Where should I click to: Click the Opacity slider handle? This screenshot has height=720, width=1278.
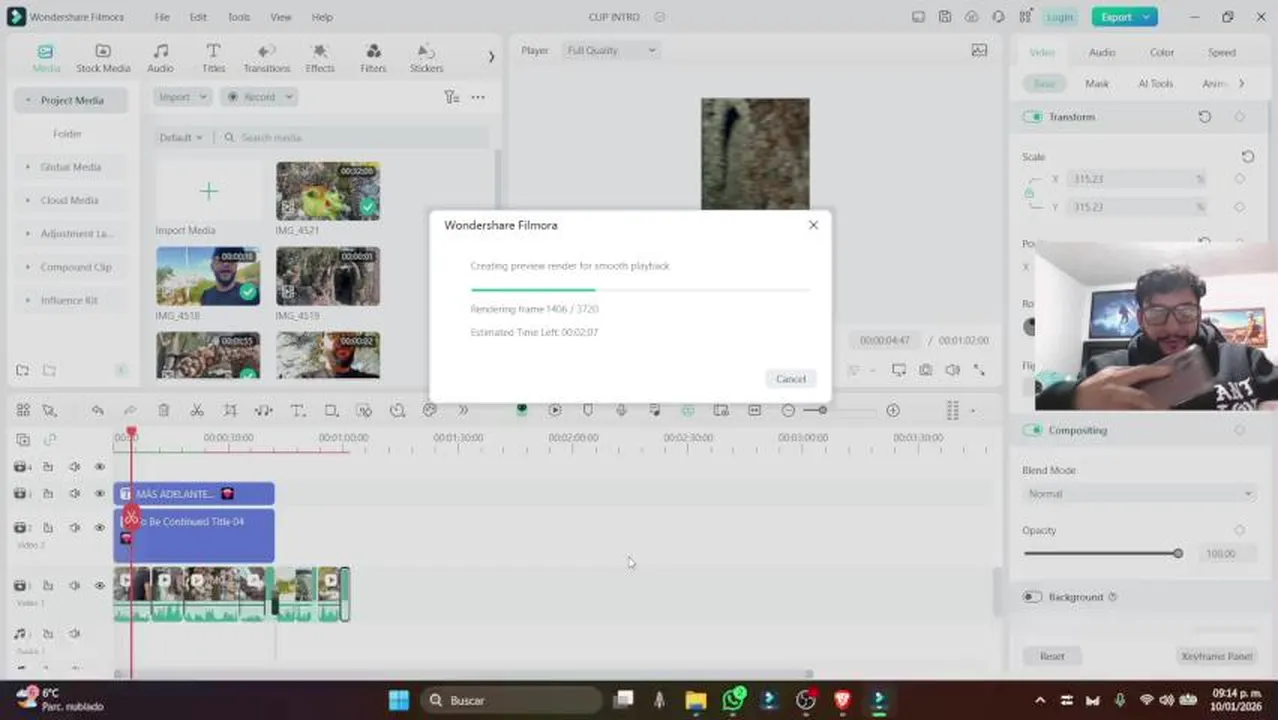[x=1178, y=553]
